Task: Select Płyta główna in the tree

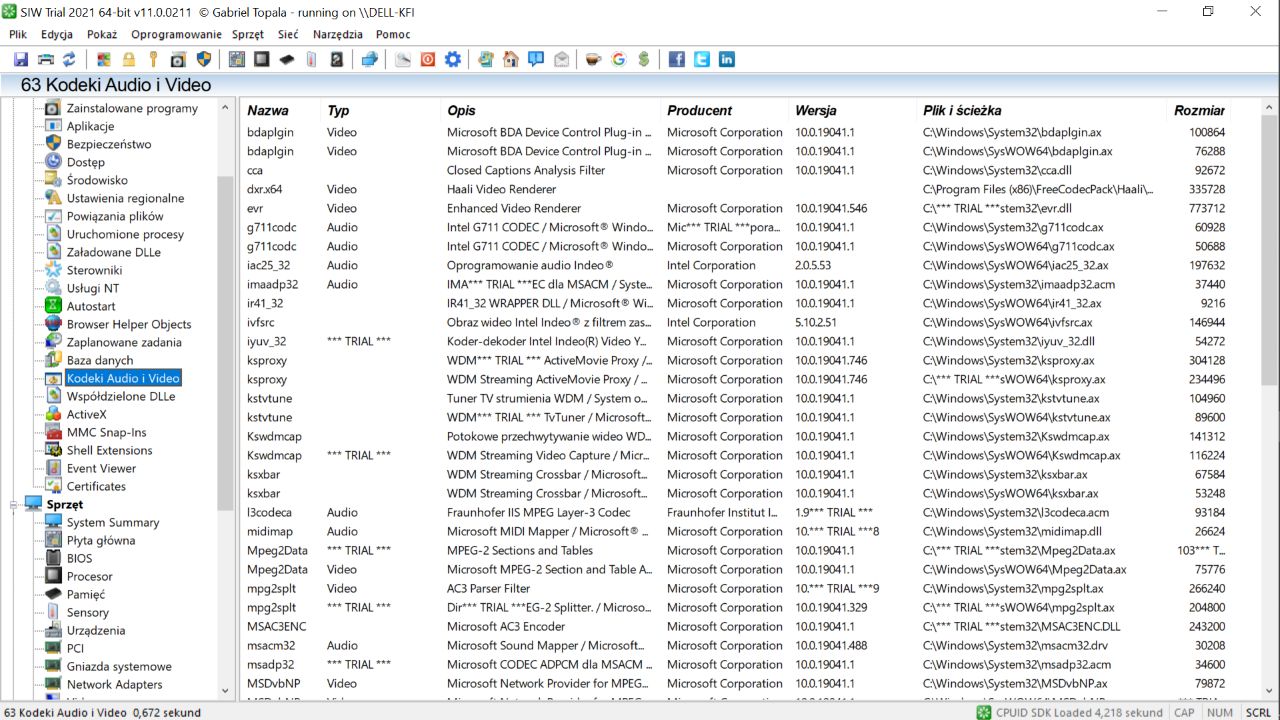Action: point(101,540)
